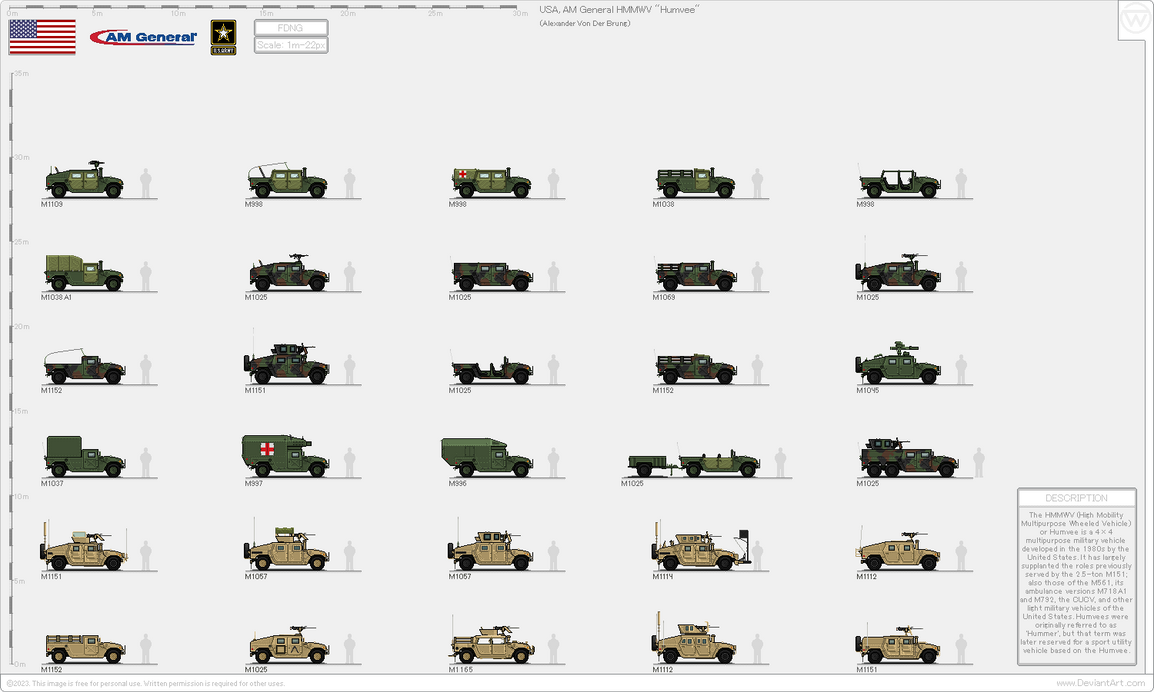The image size is (1154, 692).
Task: Click the AM General logo
Action: 144,37
